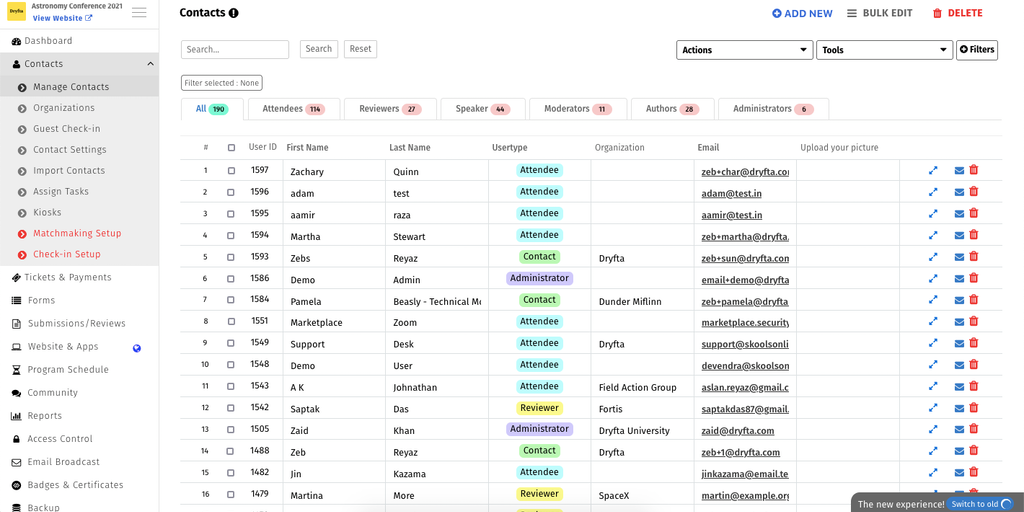Open the Actions dropdown
Viewport: 1024px width, 512px height.
tap(744, 50)
